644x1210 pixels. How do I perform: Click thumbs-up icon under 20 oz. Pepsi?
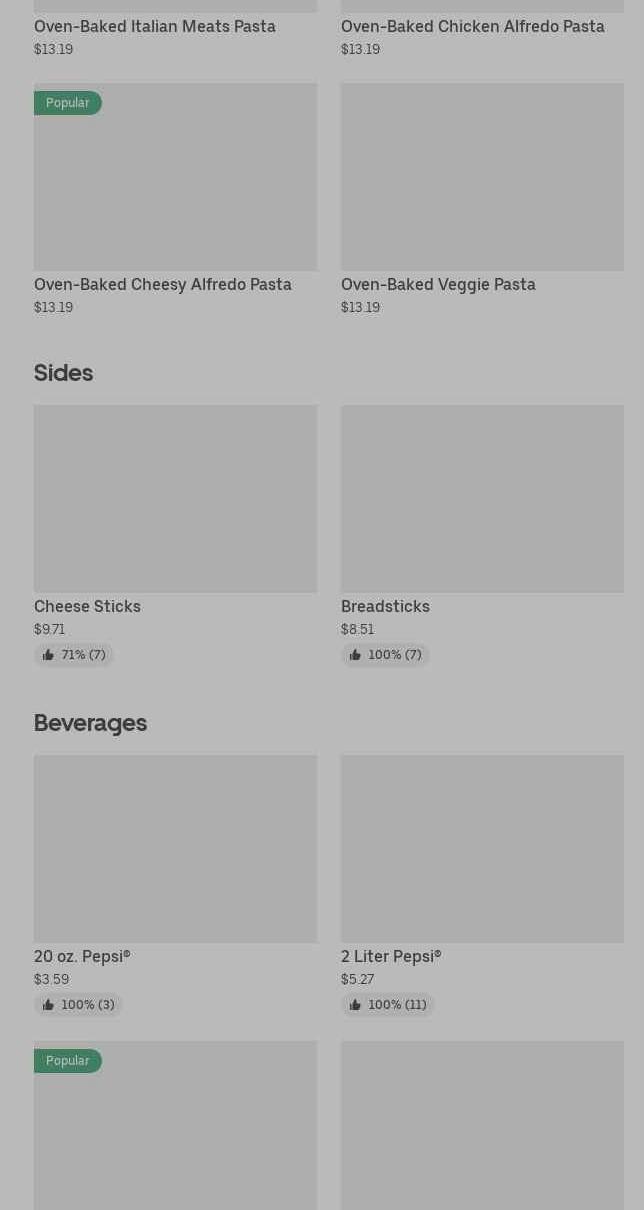(x=48, y=1005)
